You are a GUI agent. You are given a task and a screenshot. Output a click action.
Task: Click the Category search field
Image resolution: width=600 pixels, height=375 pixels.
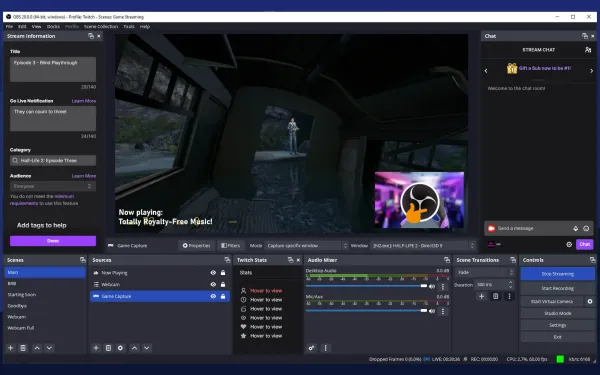pos(53,161)
